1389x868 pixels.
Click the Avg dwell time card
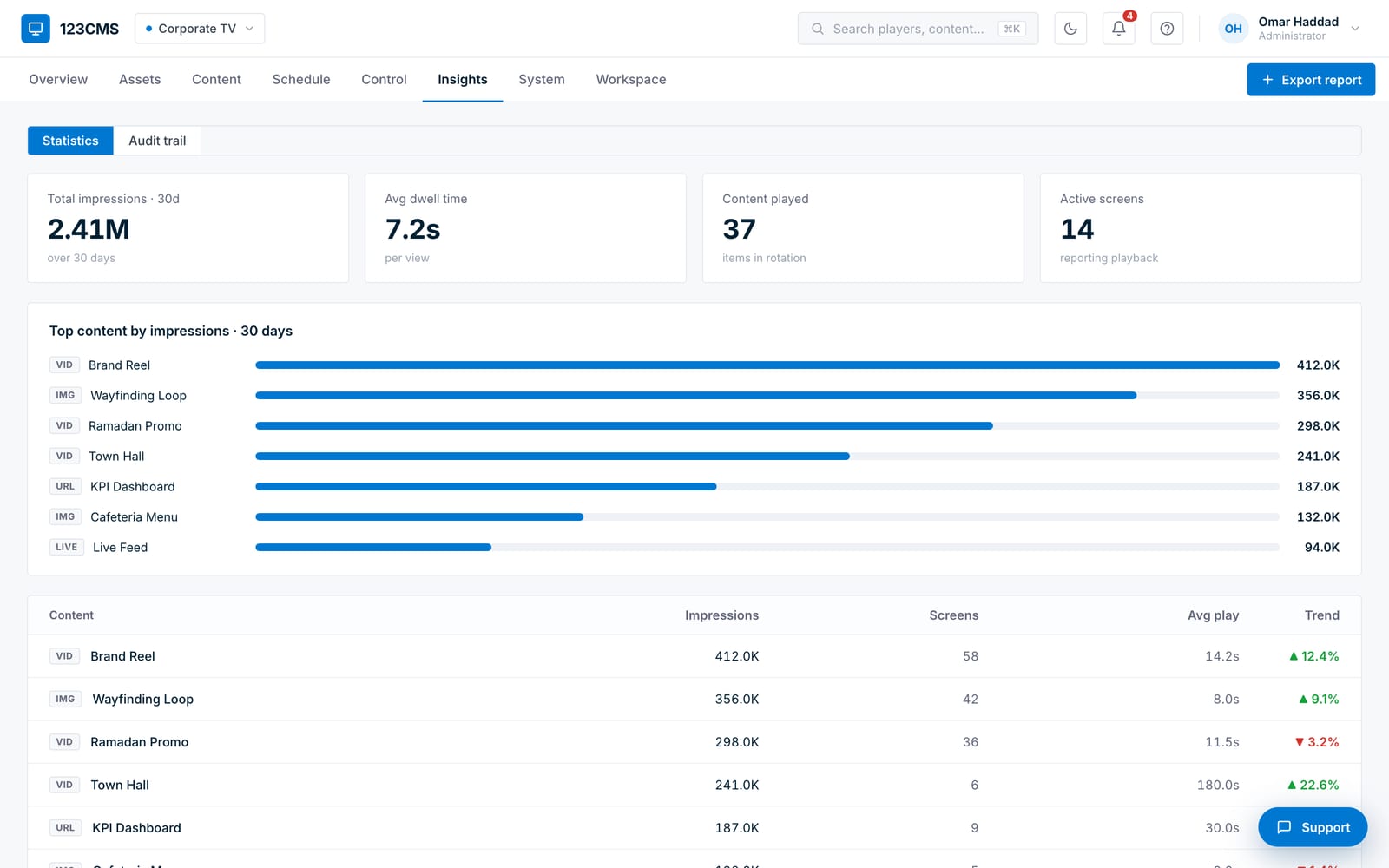click(525, 228)
